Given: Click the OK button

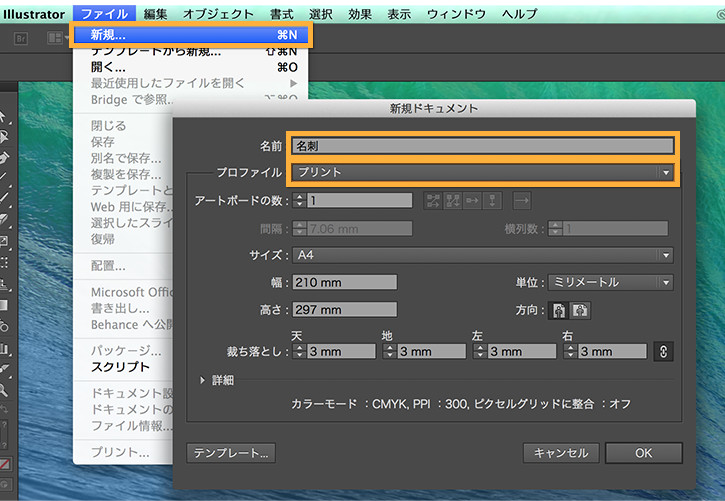Looking at the screenshot, I should [644, 453].
